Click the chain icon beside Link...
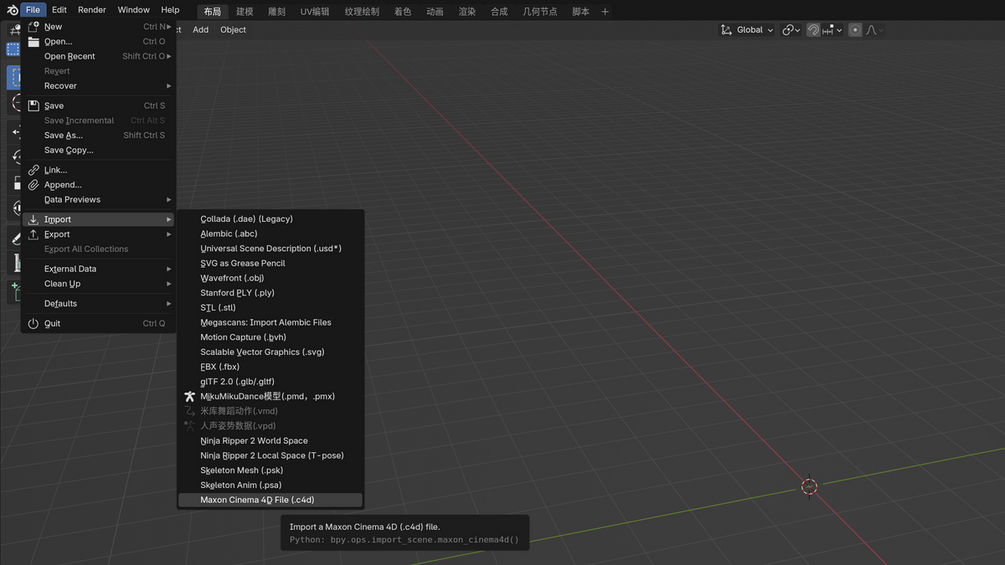The width and height of the screenshot is (1005, 565). [33, 170]
